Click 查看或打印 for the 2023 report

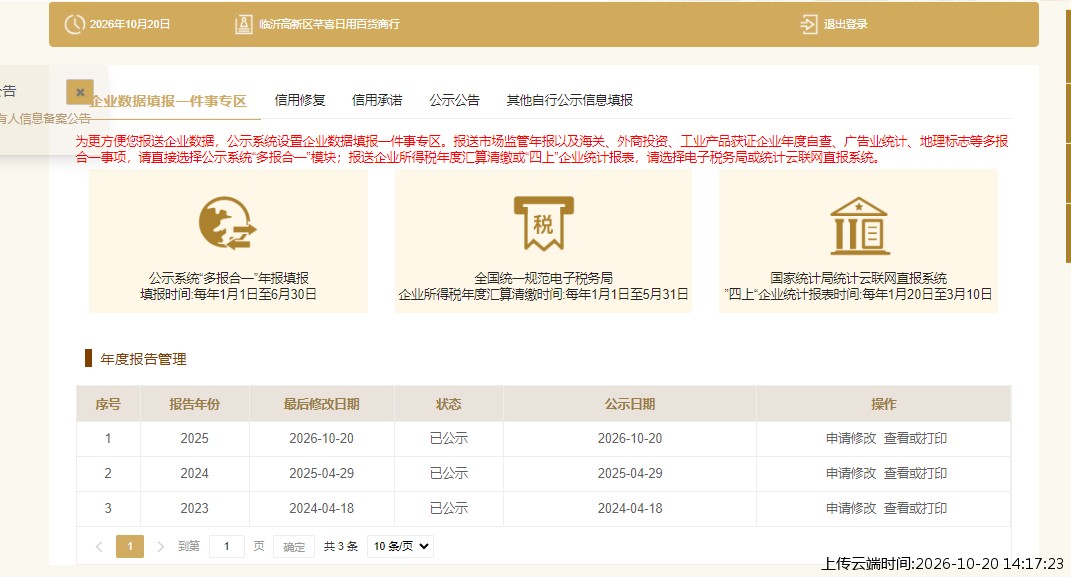[x=915, y=508]
